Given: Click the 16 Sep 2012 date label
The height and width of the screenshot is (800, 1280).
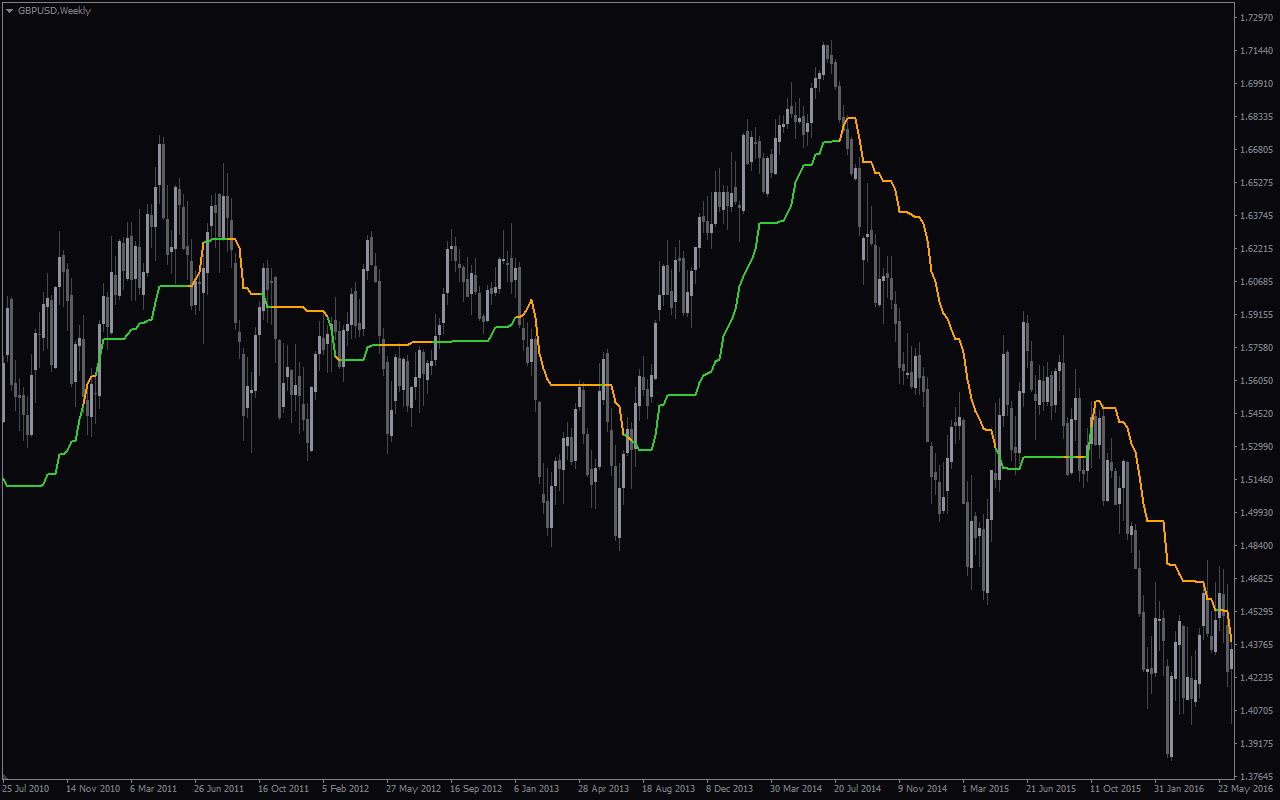Looking at the screenshot, I should 476,789.
